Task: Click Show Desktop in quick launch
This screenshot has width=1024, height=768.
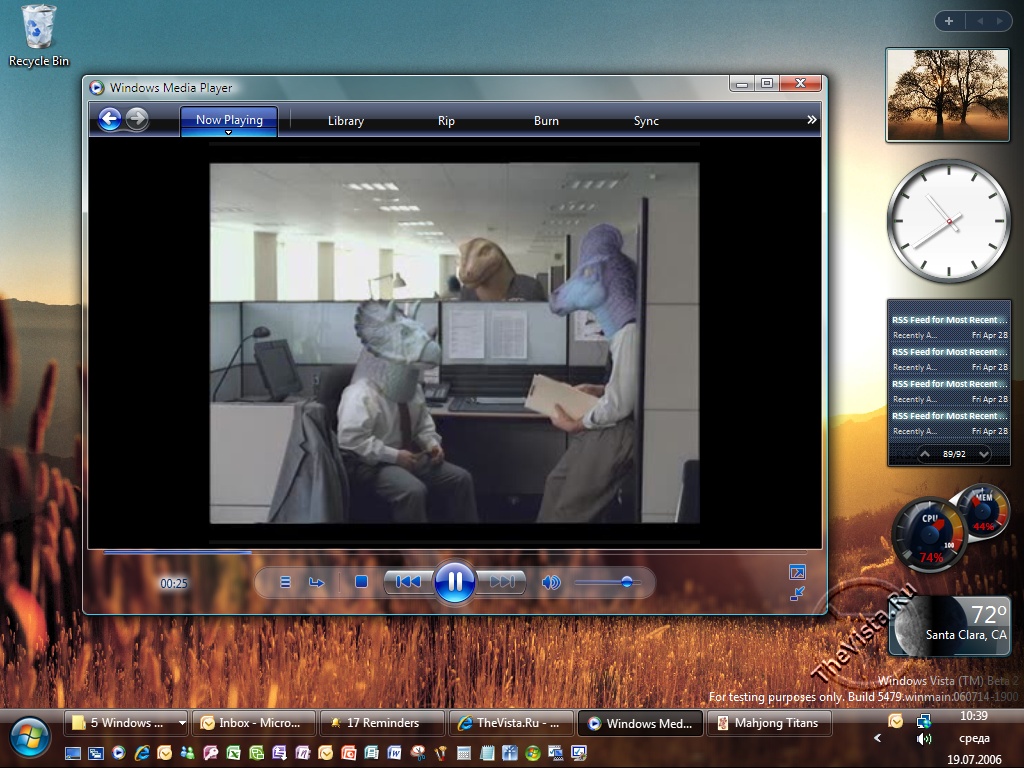Action: point(72,753)
